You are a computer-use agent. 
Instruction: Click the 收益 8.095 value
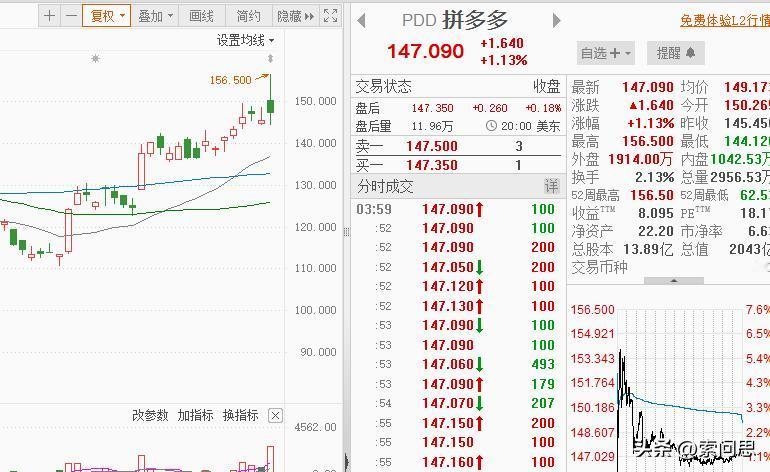click(656, 213)
